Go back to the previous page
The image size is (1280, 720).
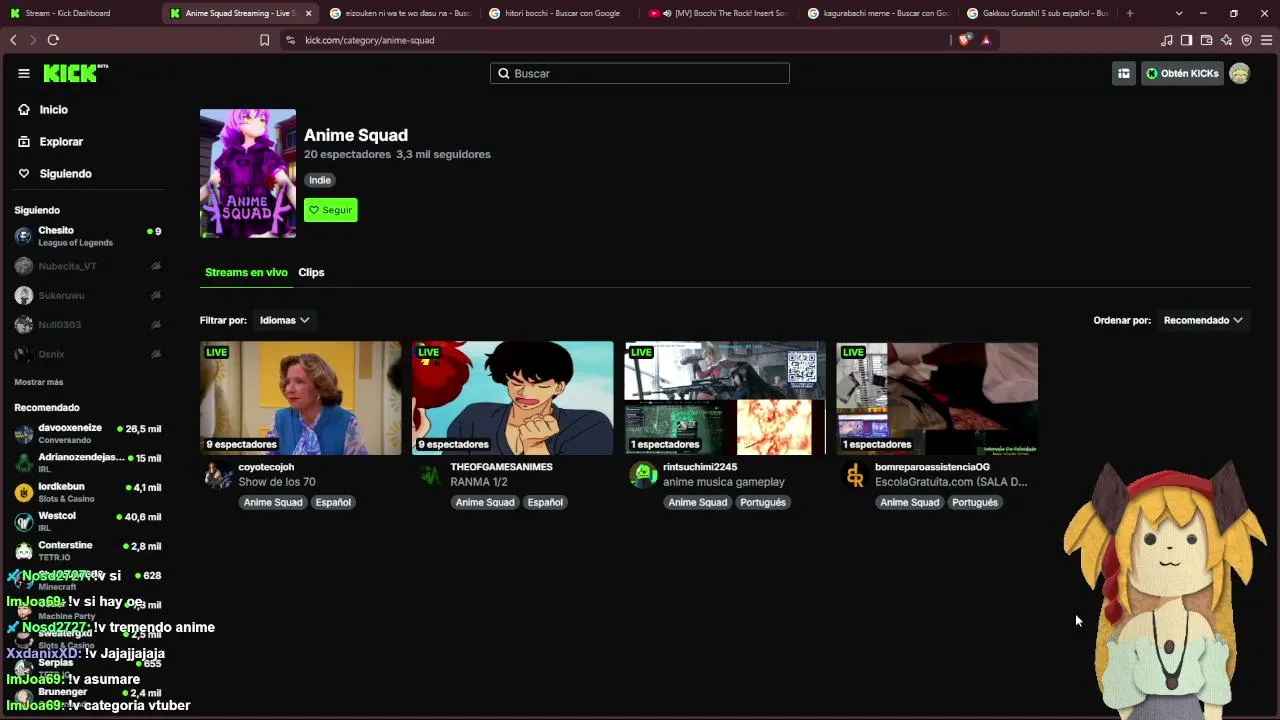pos(13,40)
